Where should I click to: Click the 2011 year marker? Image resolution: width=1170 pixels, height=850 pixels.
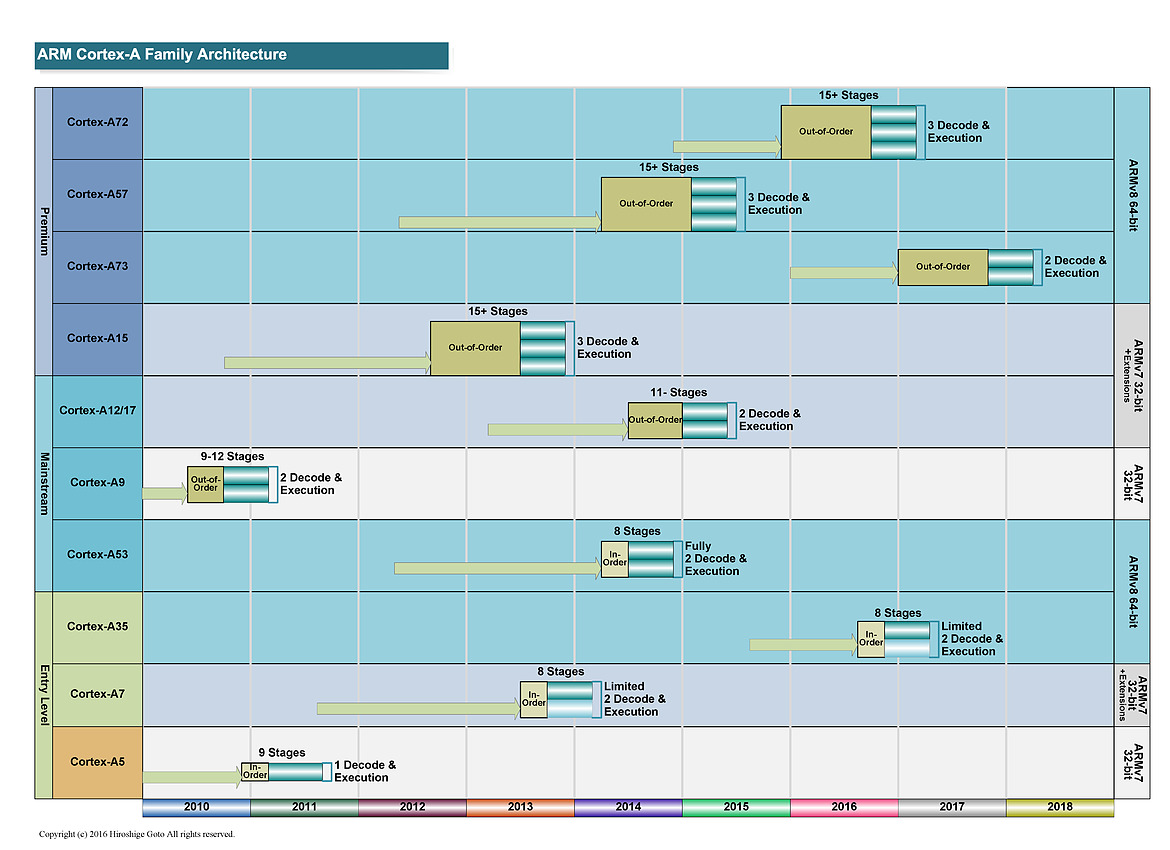[x=304, y=807]
